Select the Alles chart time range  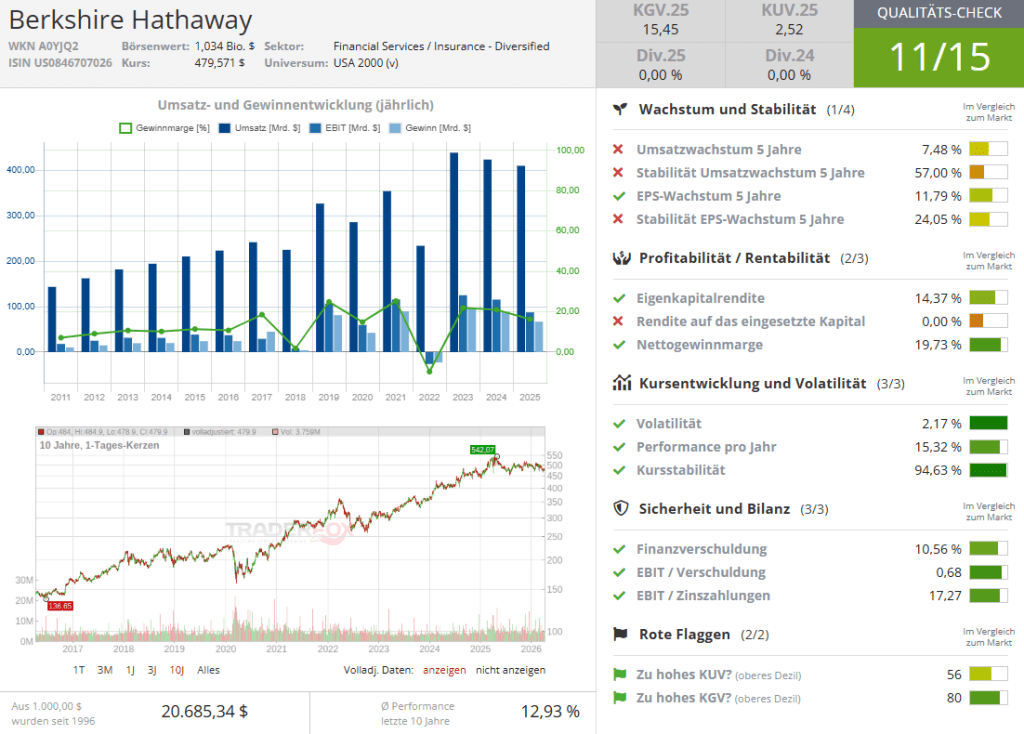point(208,670)
